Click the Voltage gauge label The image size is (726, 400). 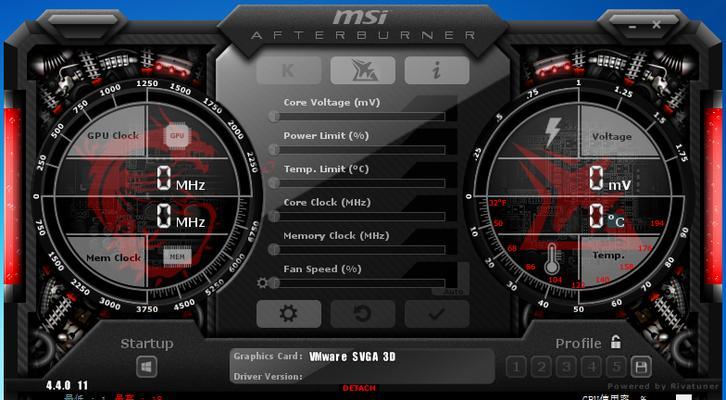point(612,137)
